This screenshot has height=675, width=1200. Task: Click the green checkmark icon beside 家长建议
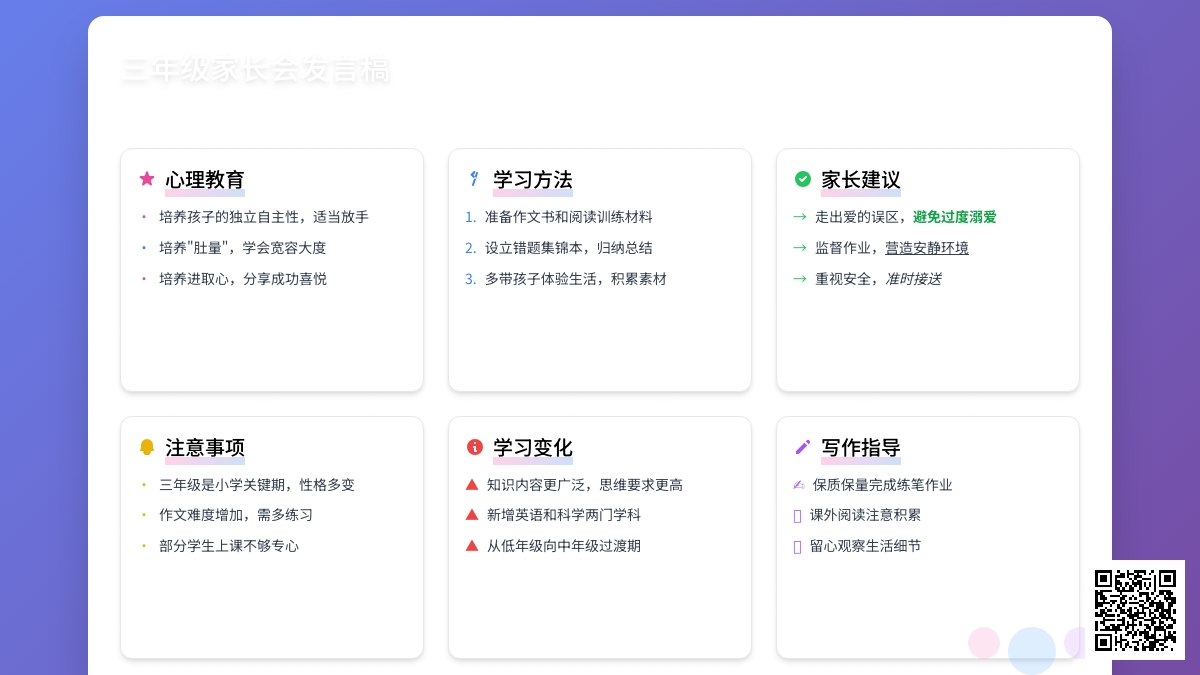click(x=803, y=179)
